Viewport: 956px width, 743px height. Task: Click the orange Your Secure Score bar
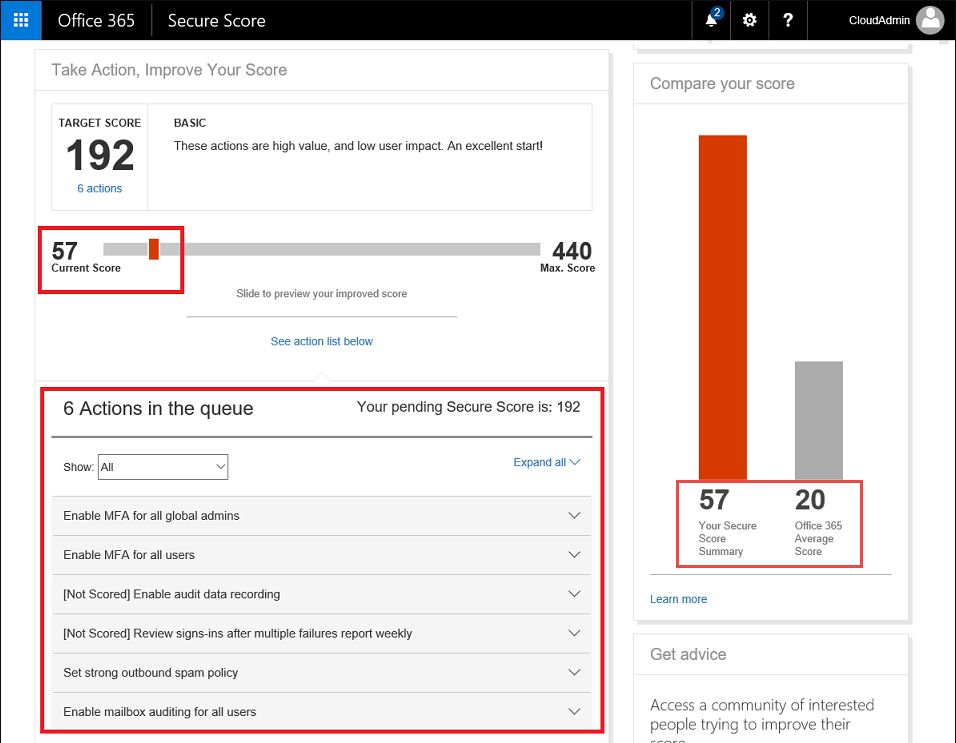pos(722,308)
